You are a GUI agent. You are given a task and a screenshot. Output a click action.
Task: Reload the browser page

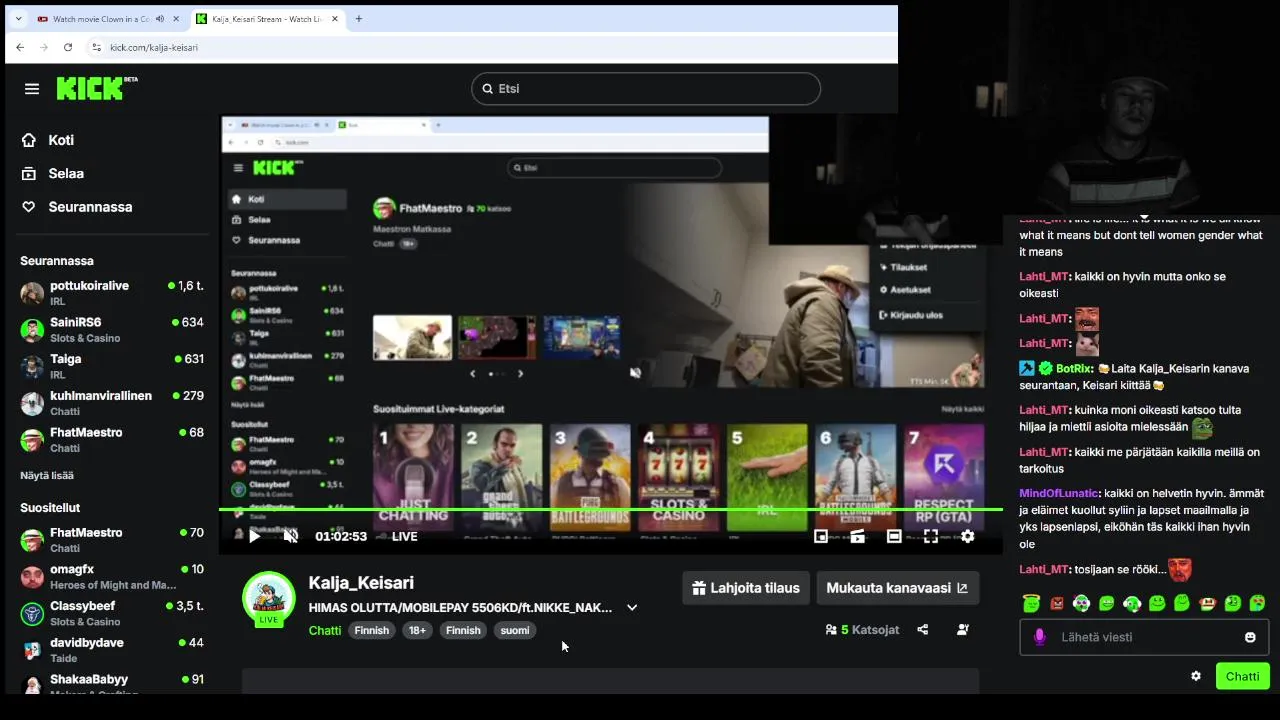68,47
